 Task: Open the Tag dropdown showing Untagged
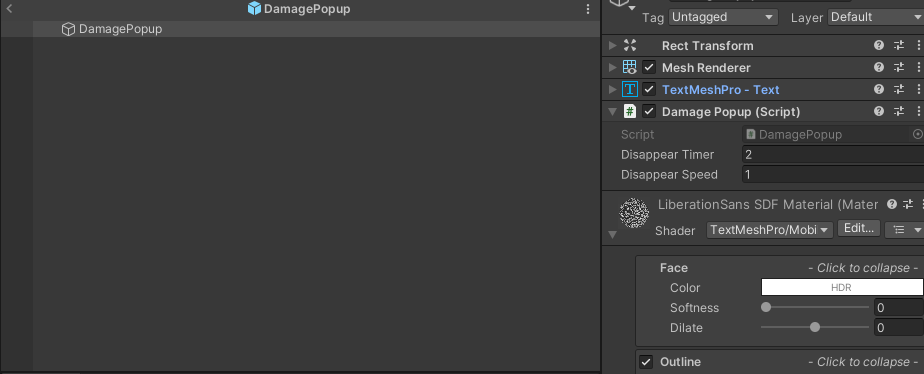(723, 17)
